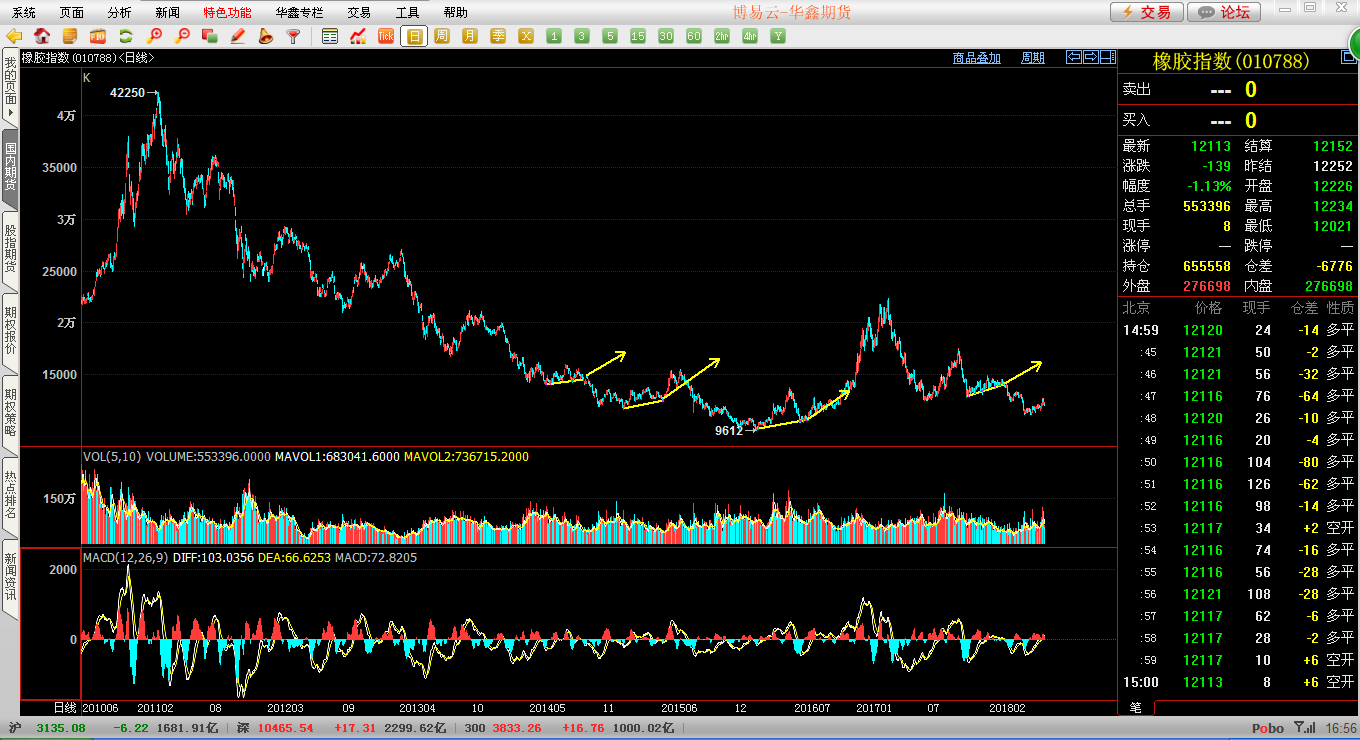The image size is (1360, 740).
Task: Click the previous-arrow box above the chart
Action: 1074,57
